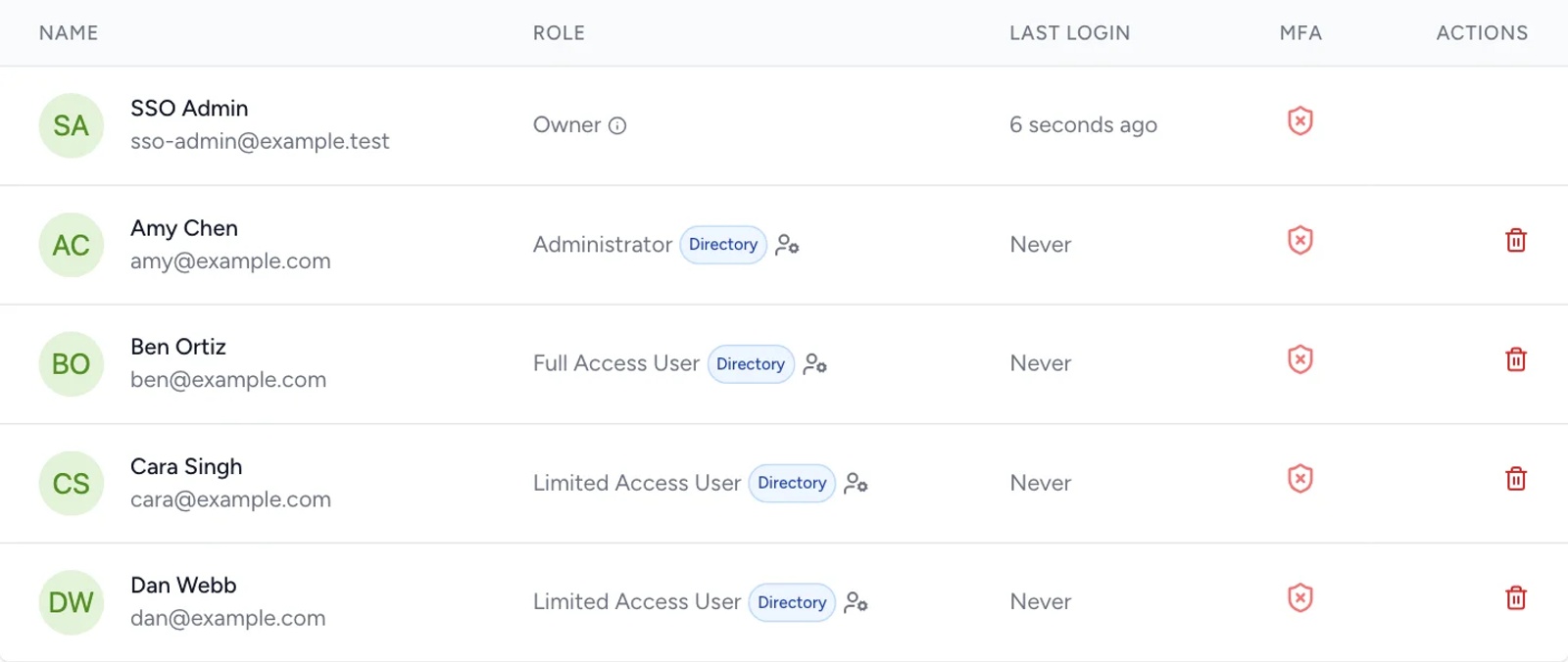Click the Directory badge in Cara Singh's row
The width and height of the screenshot is (1568, 662).
coord(792,483)
